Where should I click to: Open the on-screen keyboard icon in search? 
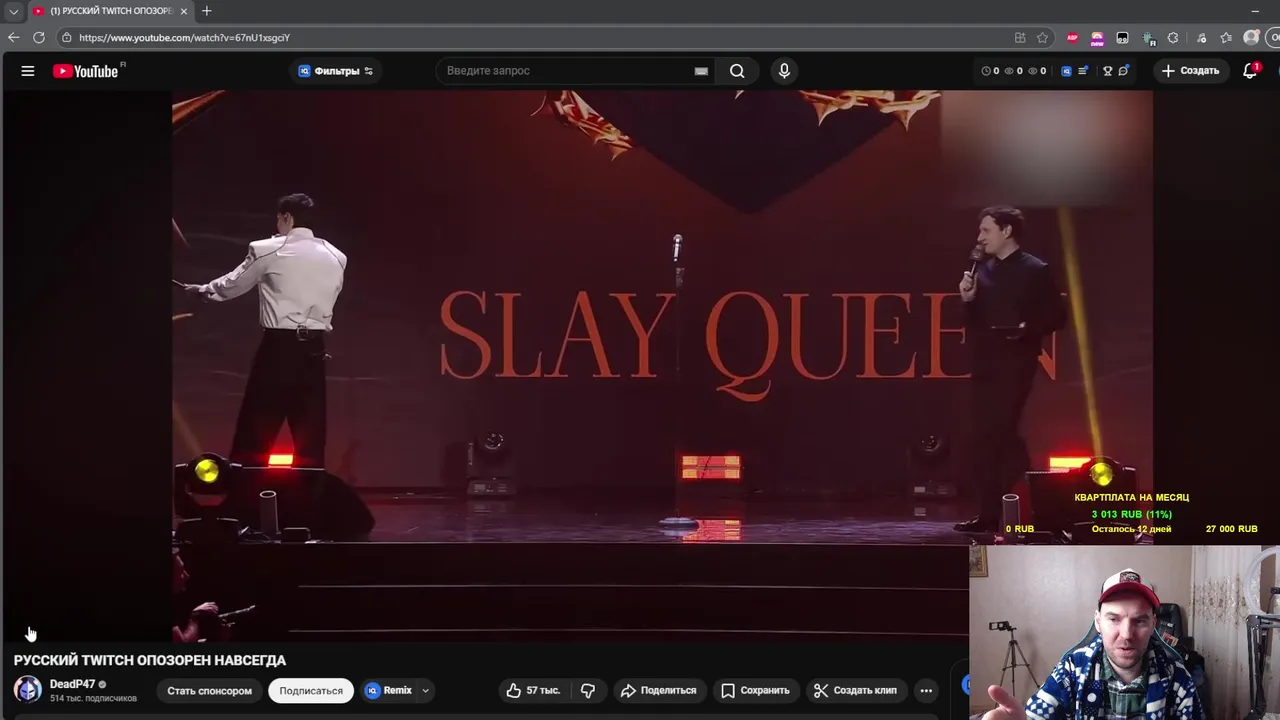tap(701, 71)
